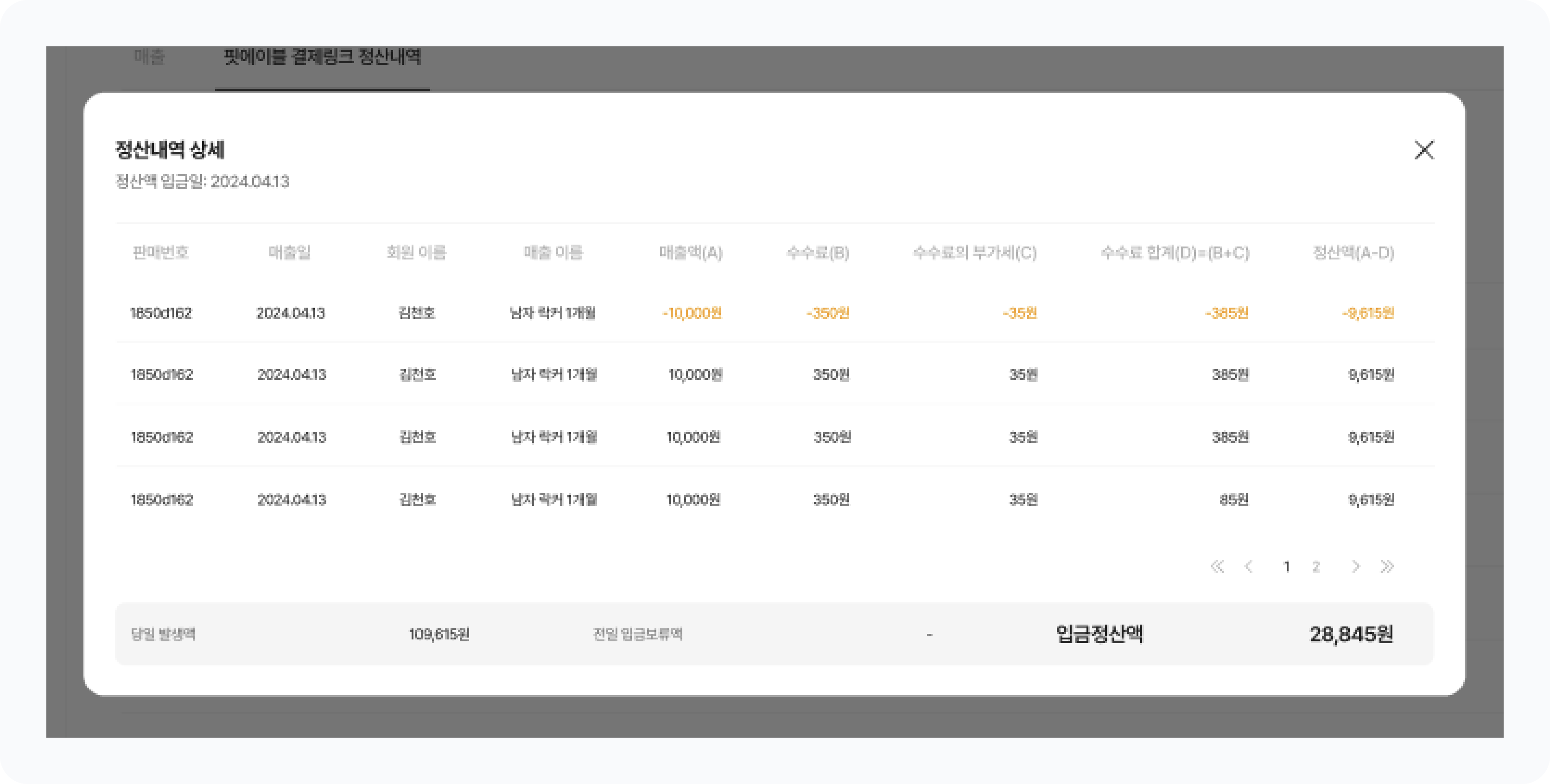Go to previous page with left chevron

pyautogui.click(x=1249, y=566)
